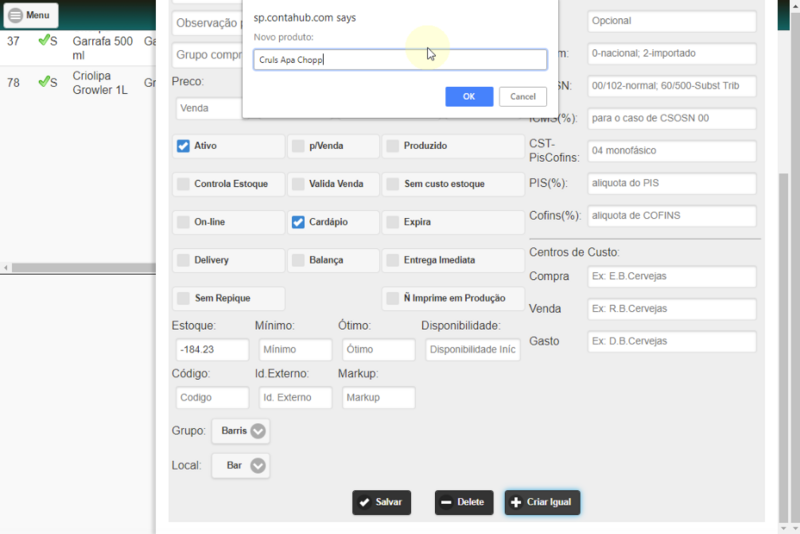The height and width of the screenshot is (534, 800).
Task: Check the Expira option
Action: click(x=392, y=222)
